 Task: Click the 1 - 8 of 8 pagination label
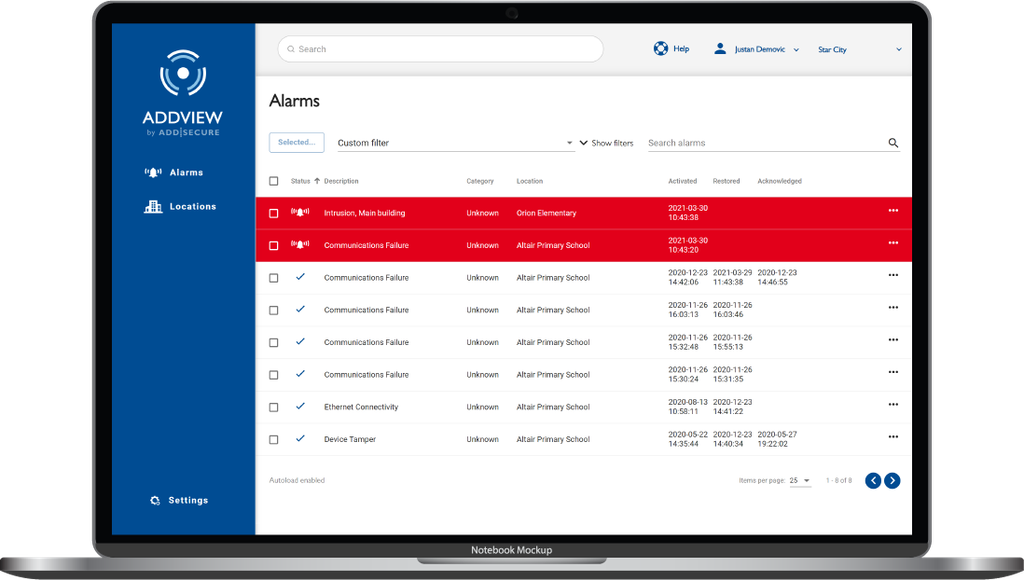839,481
